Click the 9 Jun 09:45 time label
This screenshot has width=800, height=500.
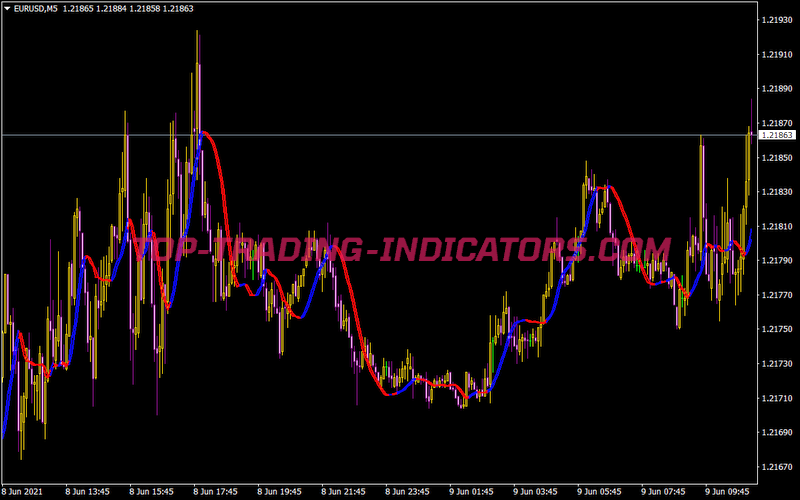(728, 492)
